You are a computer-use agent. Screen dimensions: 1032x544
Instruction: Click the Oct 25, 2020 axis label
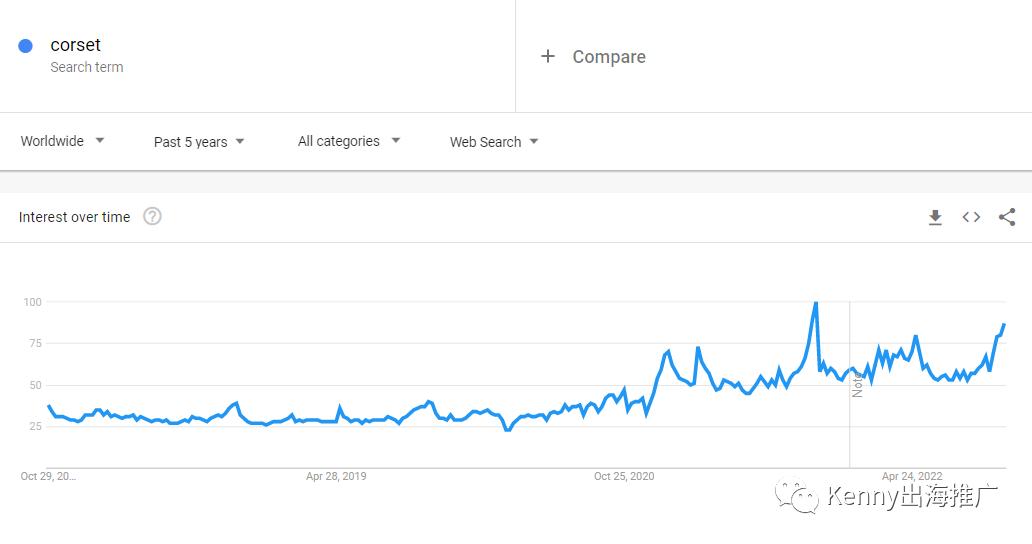point(624,476)
